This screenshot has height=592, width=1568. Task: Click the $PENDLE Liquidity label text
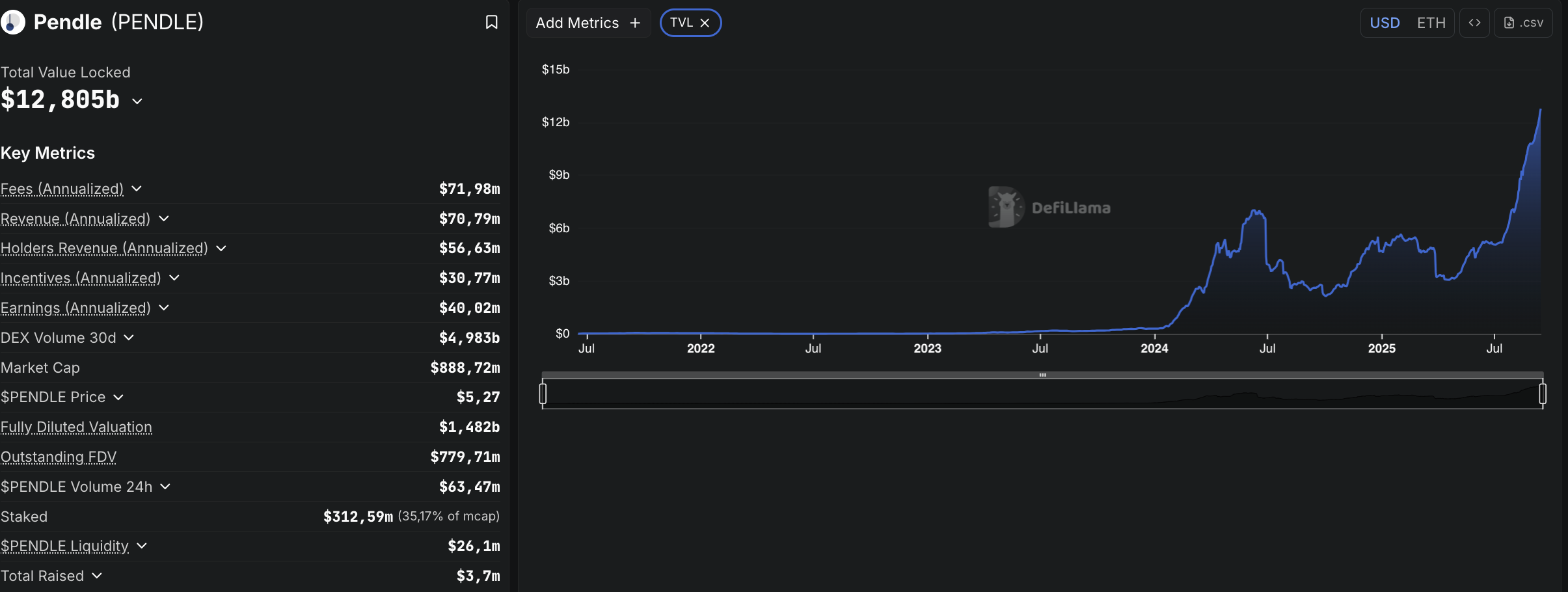click(64, 546)
